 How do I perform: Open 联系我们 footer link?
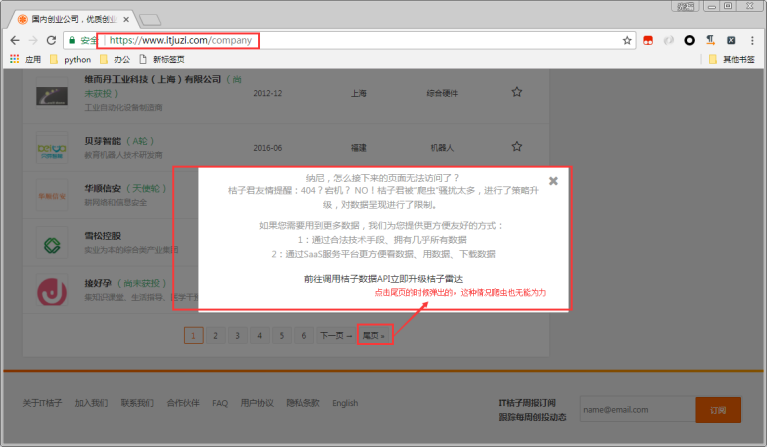[x=137, y=403]
